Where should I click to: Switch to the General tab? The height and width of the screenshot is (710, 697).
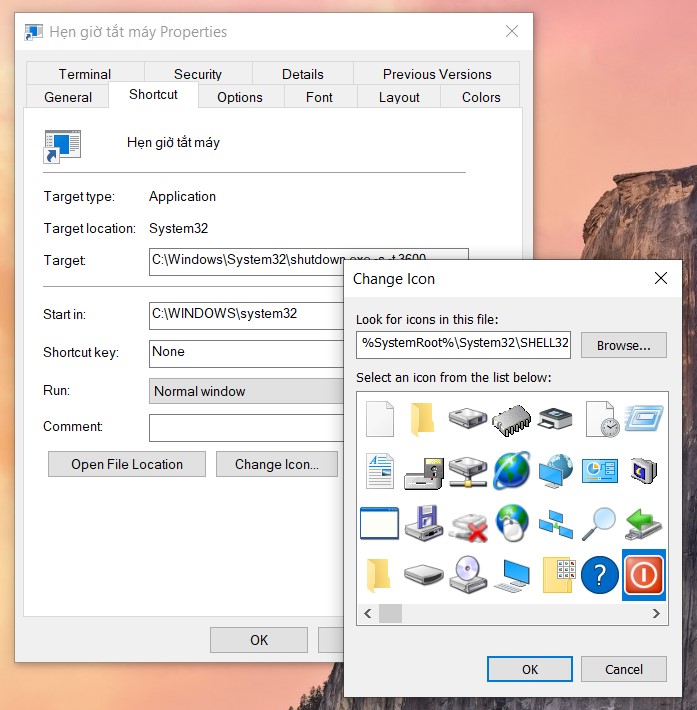[68, 97]
